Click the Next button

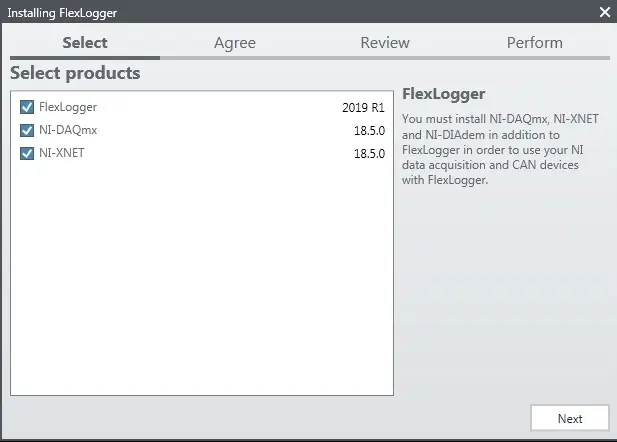click(569, 418)
